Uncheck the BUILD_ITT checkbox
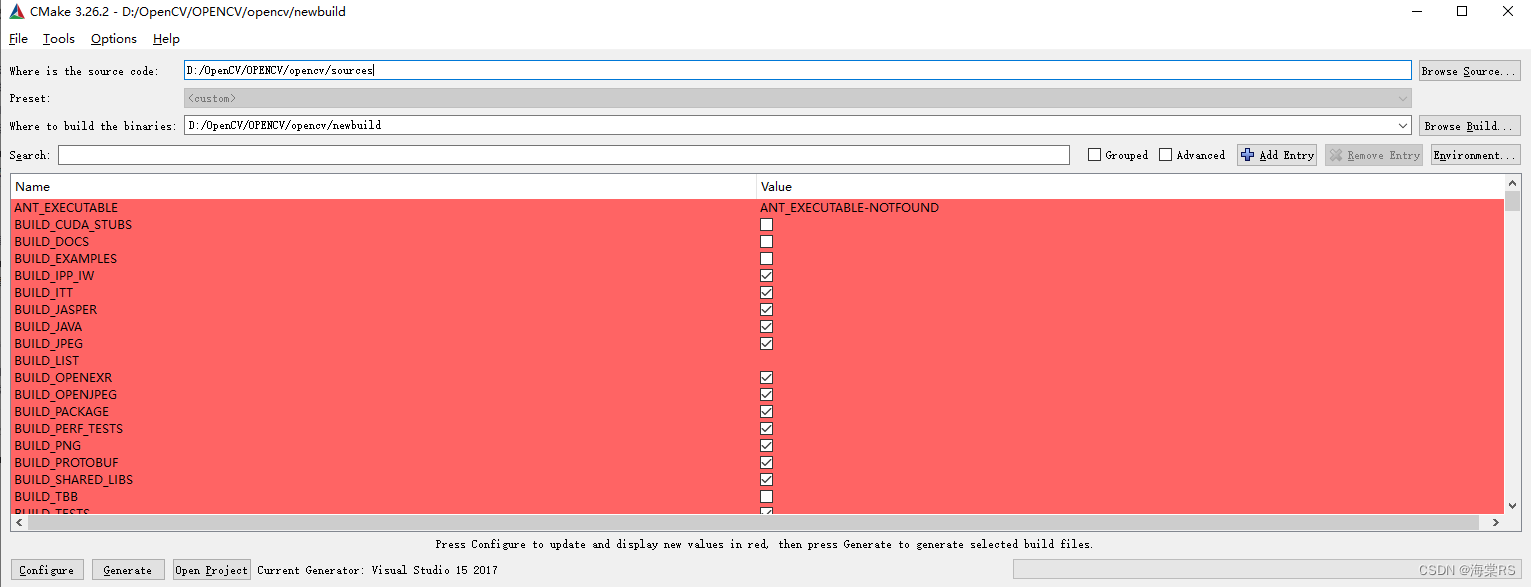Screen dimensions: 1531x587 766,293
